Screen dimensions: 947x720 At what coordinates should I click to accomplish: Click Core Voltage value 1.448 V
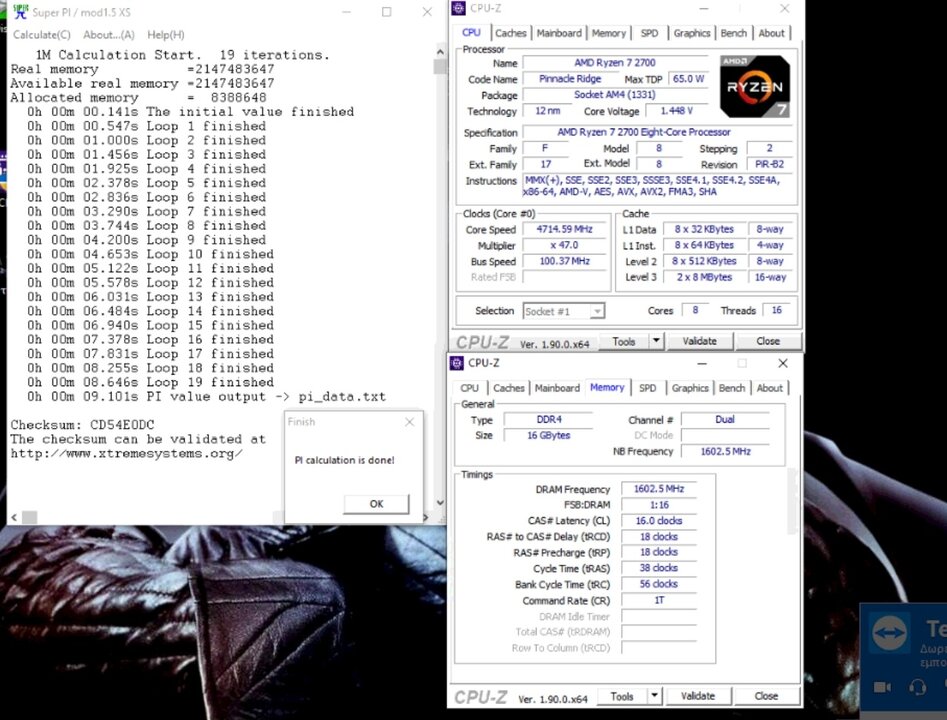[676, 111]
